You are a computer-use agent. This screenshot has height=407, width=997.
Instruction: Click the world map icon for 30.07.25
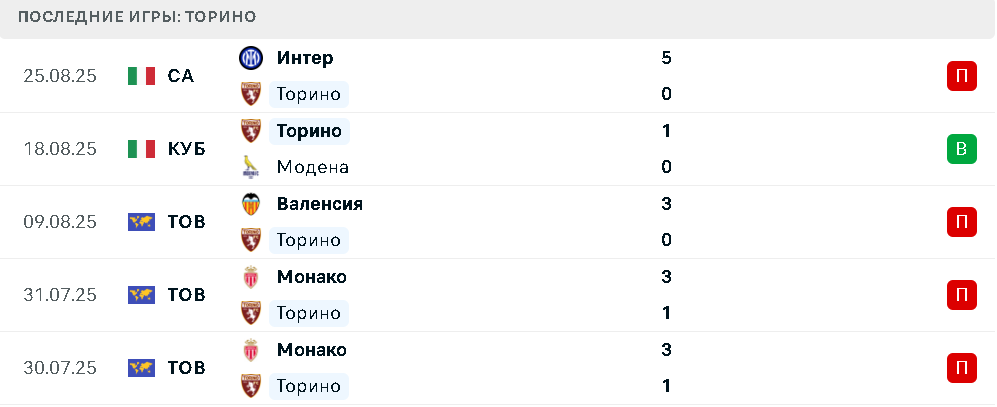pos(141,368)
